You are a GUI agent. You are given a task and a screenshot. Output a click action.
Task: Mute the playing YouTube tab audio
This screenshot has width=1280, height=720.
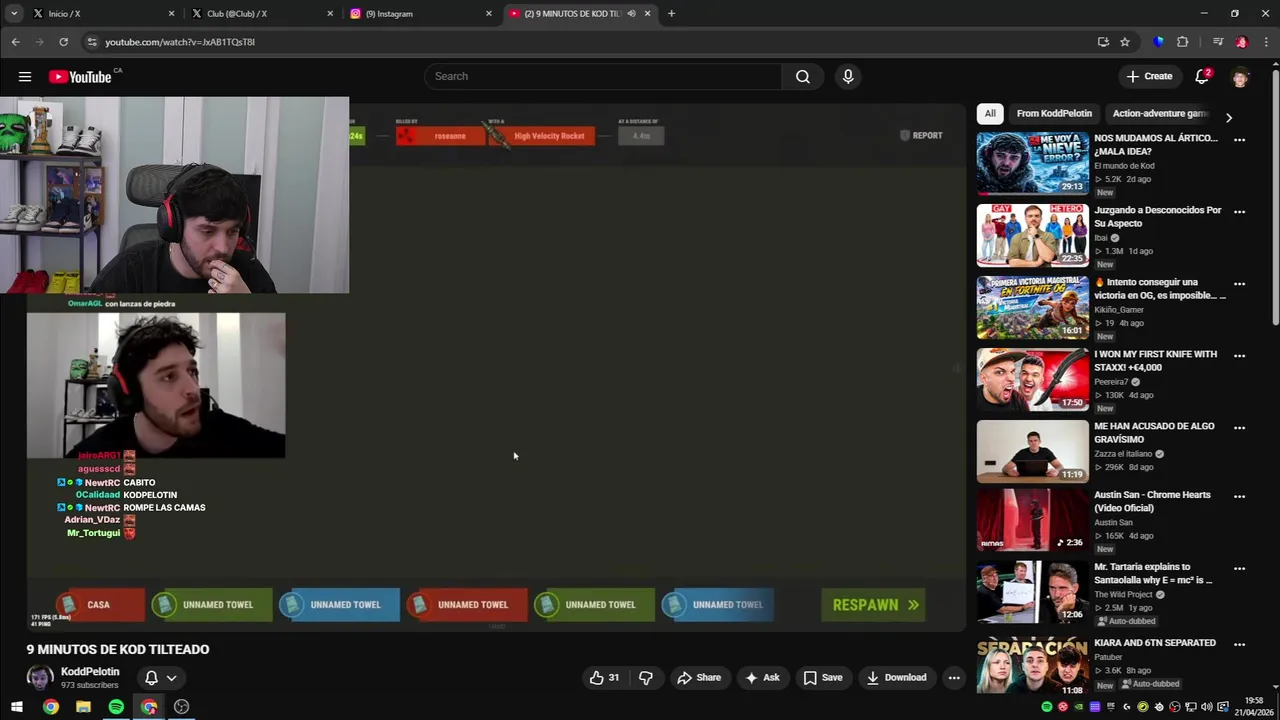(x=631, y=14)
